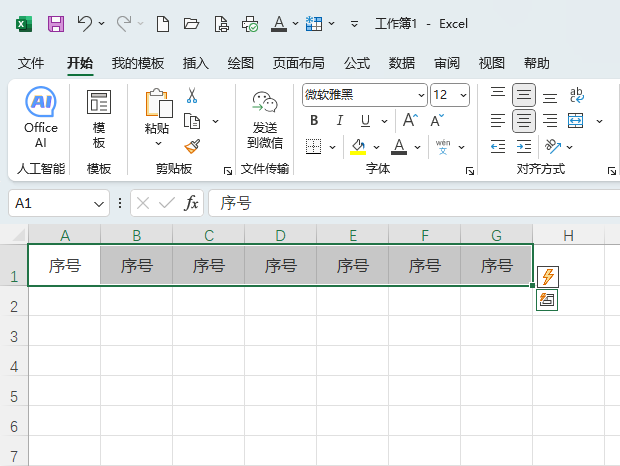Click the Paste (粘贴) clipboard icon
The height and width of the screenshot is (466, 620).
[159, 103]
